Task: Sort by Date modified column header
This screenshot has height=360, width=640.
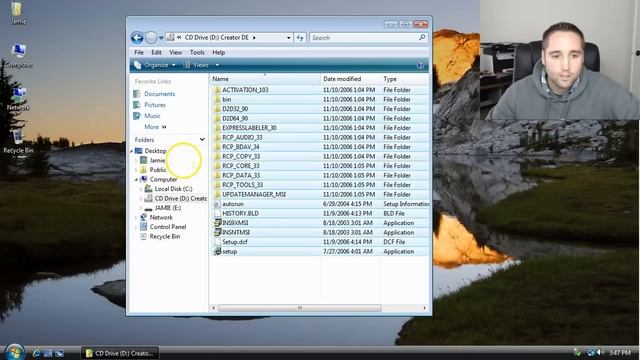Action: 350,79
